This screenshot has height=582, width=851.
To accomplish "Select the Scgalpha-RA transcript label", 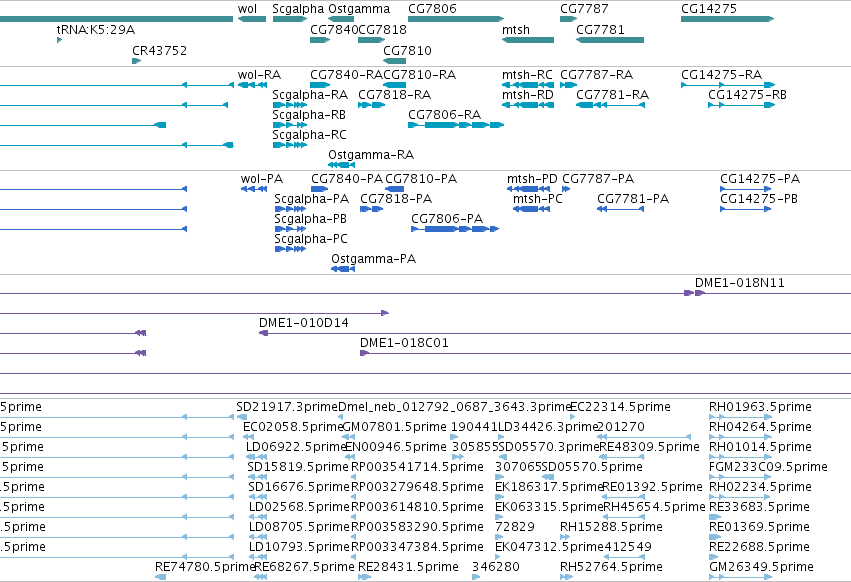I will coord(310,94).
